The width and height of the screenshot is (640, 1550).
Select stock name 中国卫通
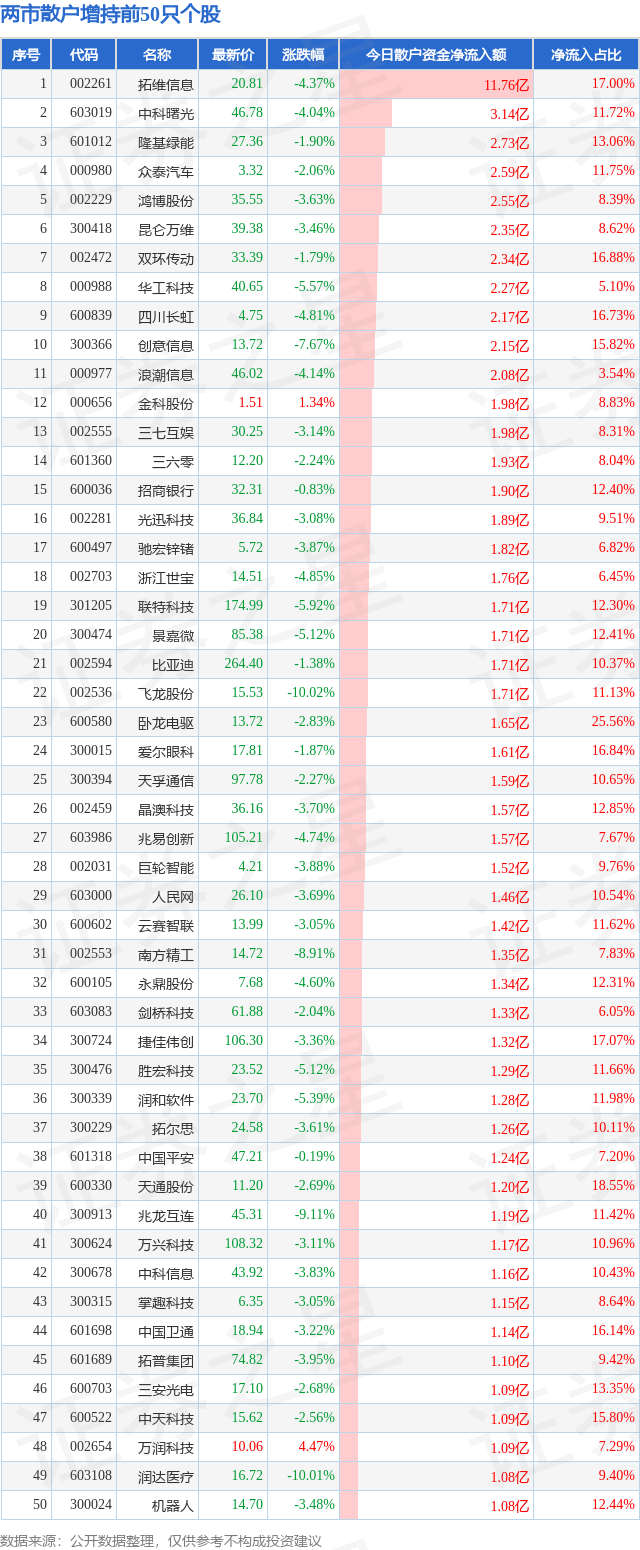coord(166,1331)
